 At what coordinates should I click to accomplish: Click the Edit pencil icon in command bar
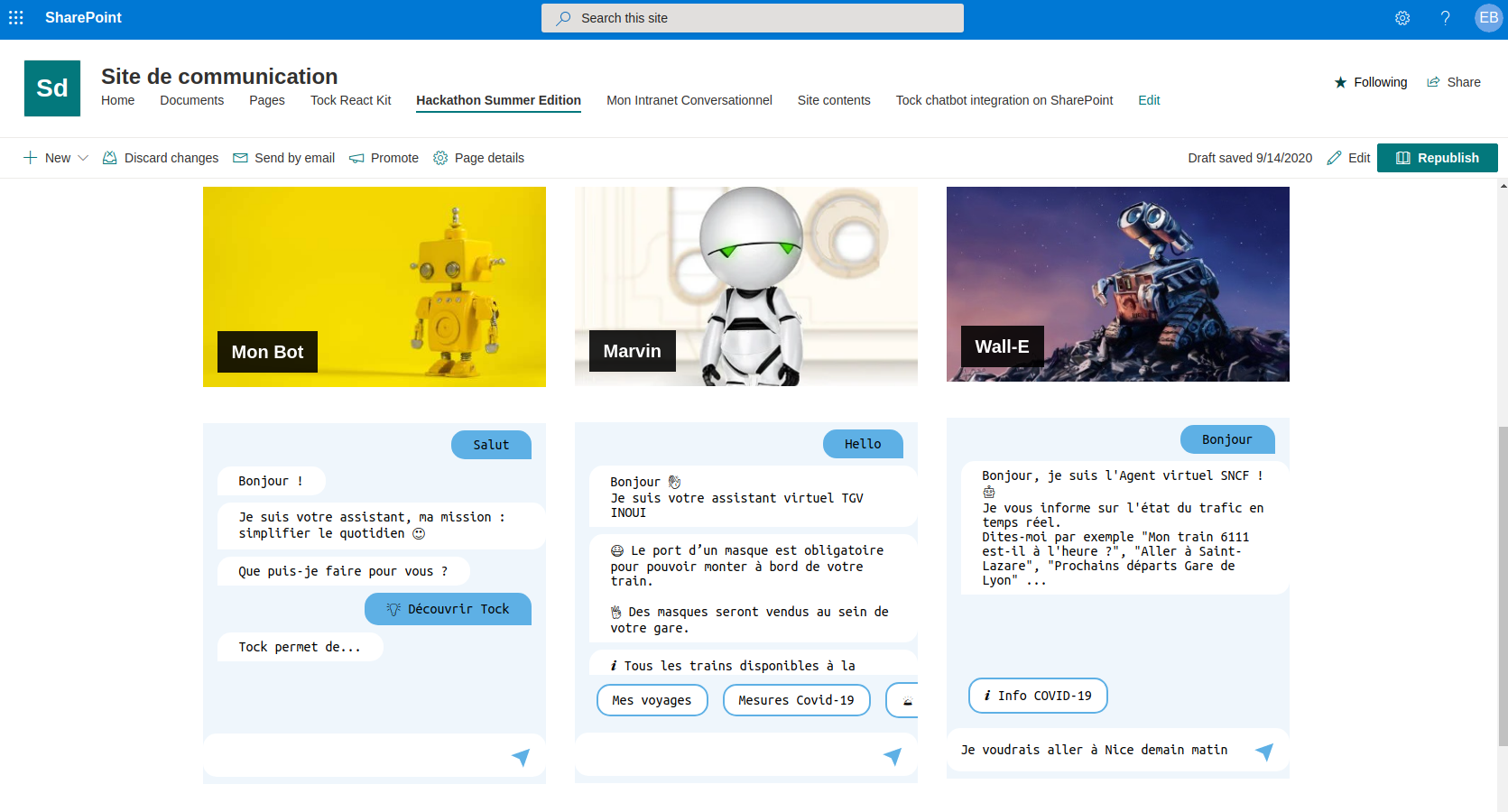pyautogui.click(x=1334, y=158)
